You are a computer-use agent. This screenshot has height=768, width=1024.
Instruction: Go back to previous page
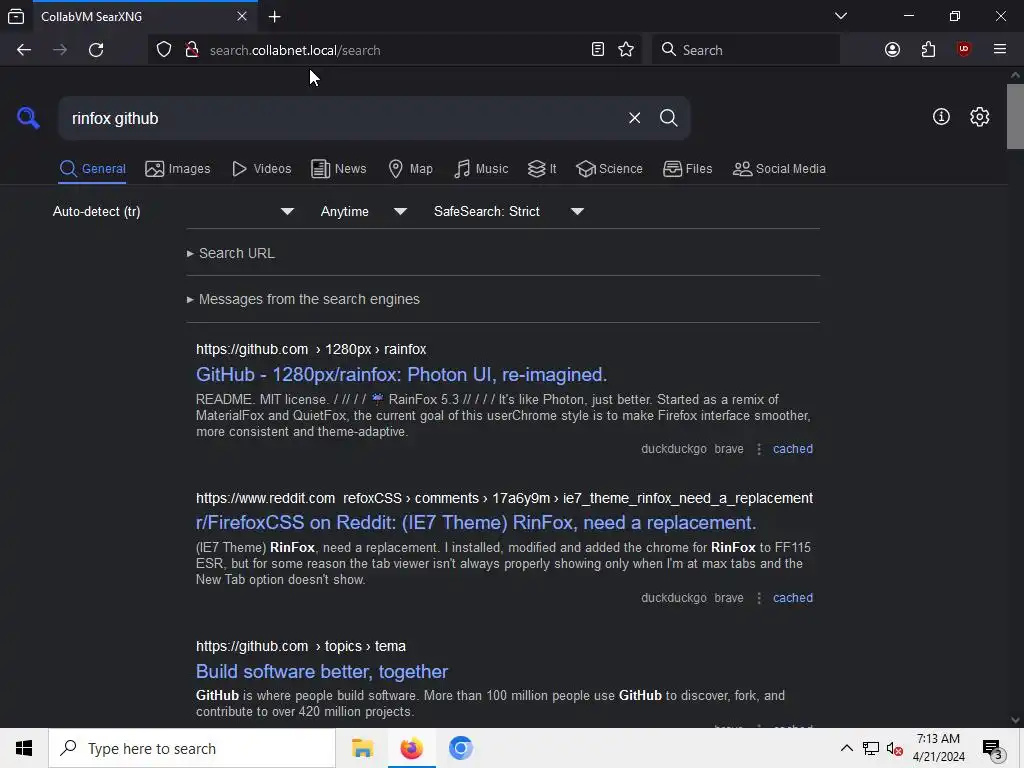pyautogui.click(x=24, y=50)
